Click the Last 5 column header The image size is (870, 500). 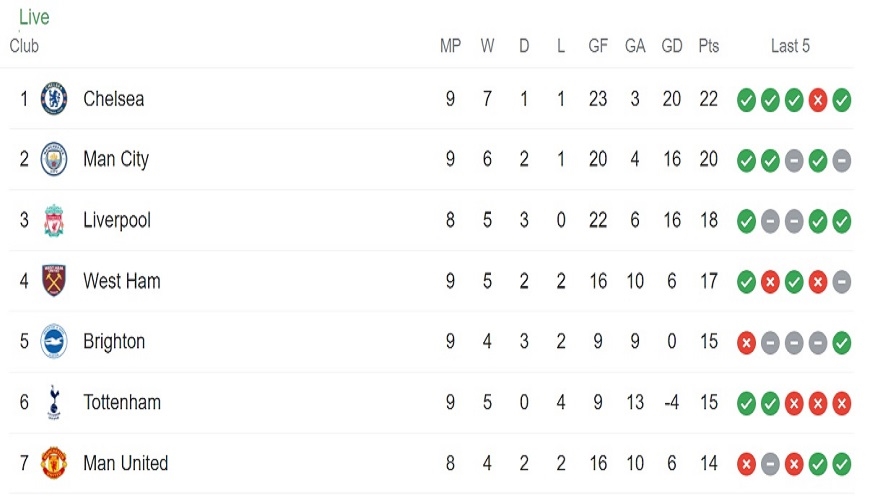[790, 46]
